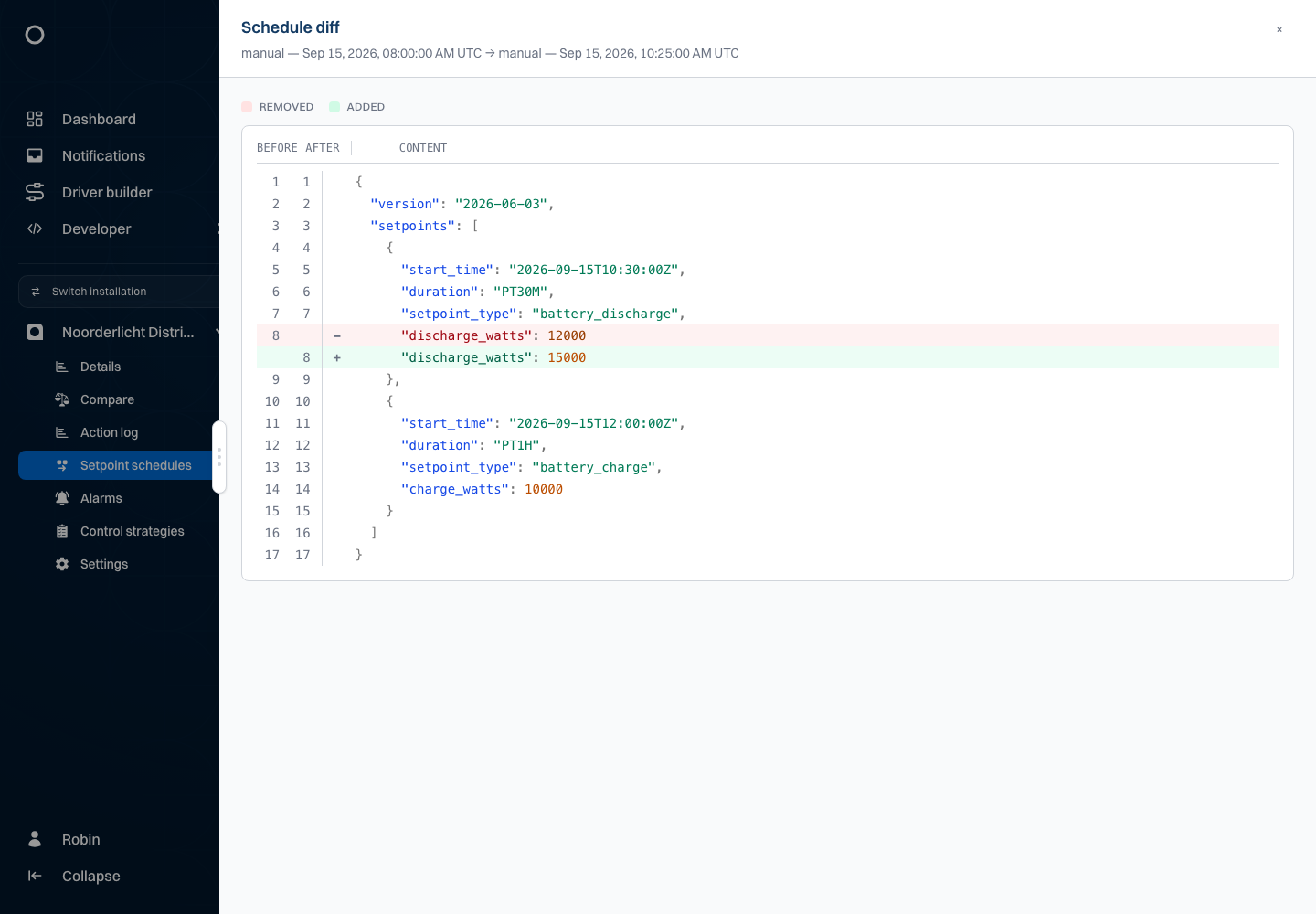
Task: Click the "duration": "PT30M" line
Action: [768, 292]
